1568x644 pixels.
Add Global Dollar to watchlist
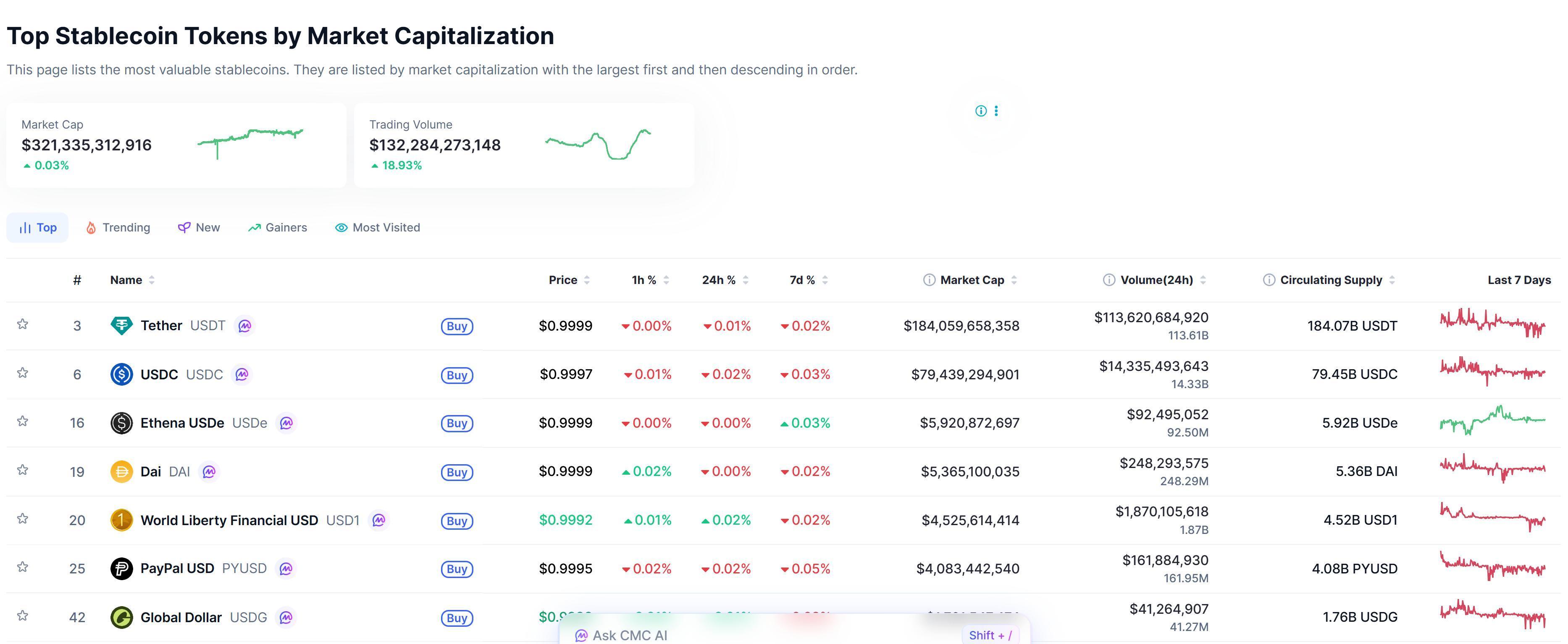coord(23,617)
